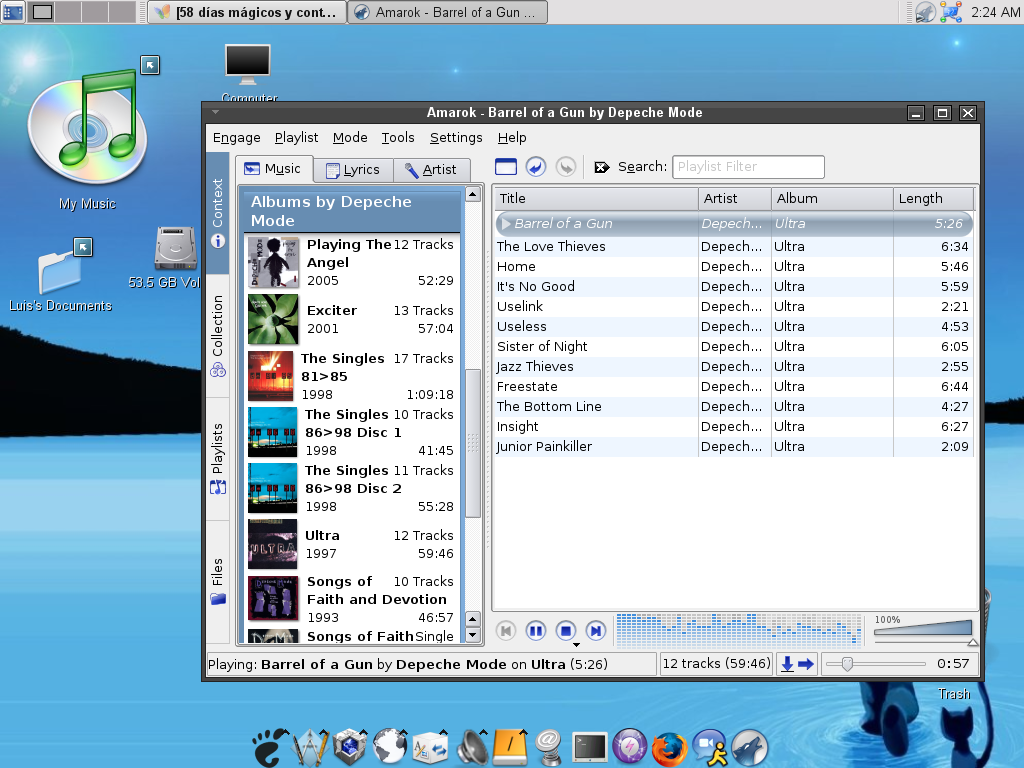Toggle repeat playlist status icon
Image resolution: width=1024 pixels, height=768 pixels.
click(x=806, y=664)
